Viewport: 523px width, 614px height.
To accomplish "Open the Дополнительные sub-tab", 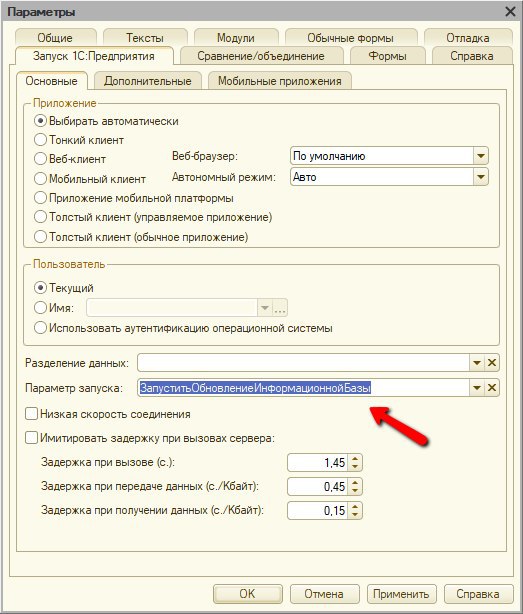I will 148,81.
